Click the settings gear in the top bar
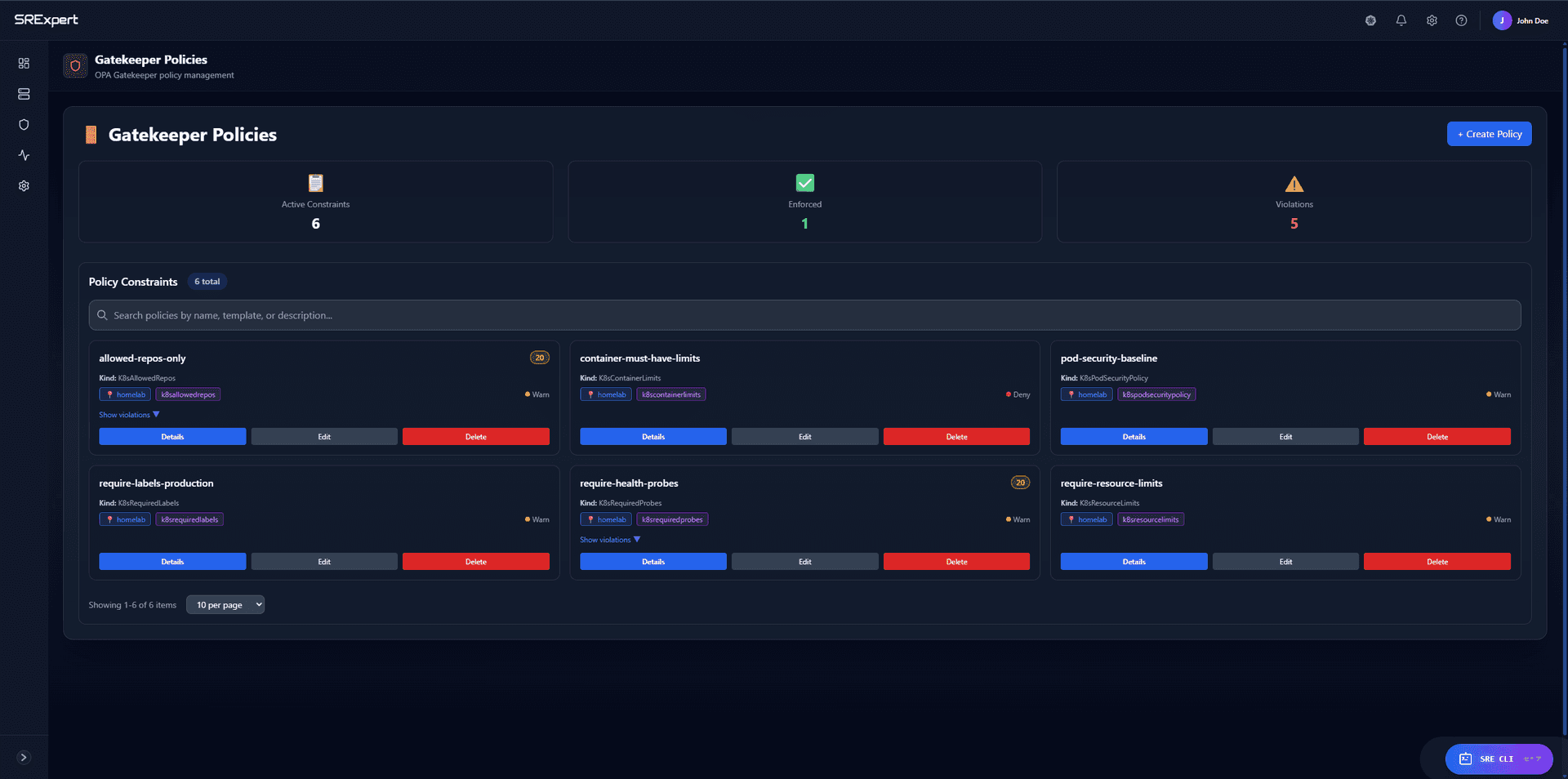This screenshot has height=779, width=1568. point(1432,20)
